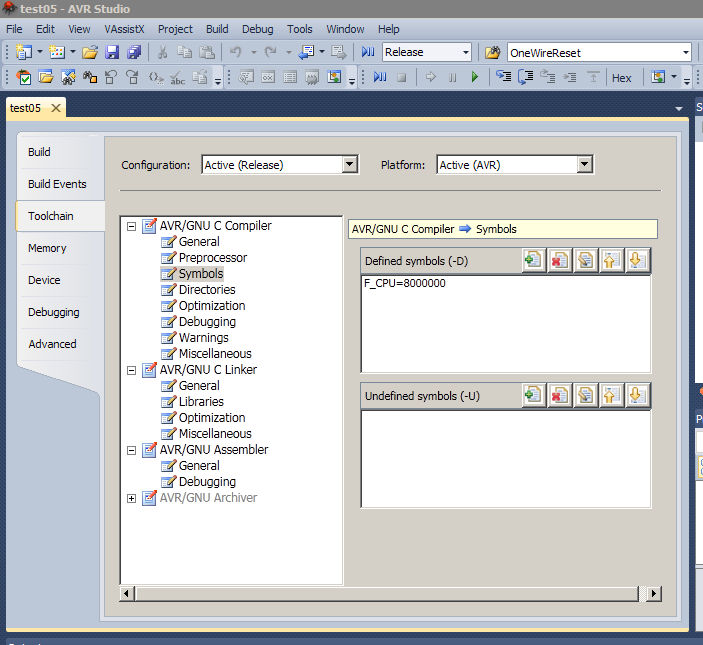
Task: Add a new defined symbol (-D)
Action: [533, 261]
